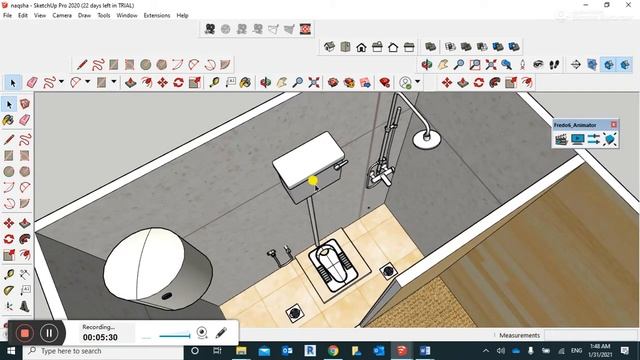Select the Pie tool in the left palette

click(25, 203)
